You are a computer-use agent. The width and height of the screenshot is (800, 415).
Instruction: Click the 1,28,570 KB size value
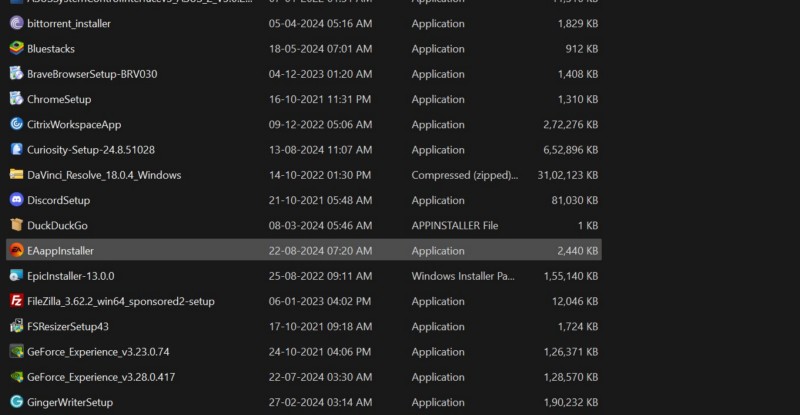tap(570, 377)
